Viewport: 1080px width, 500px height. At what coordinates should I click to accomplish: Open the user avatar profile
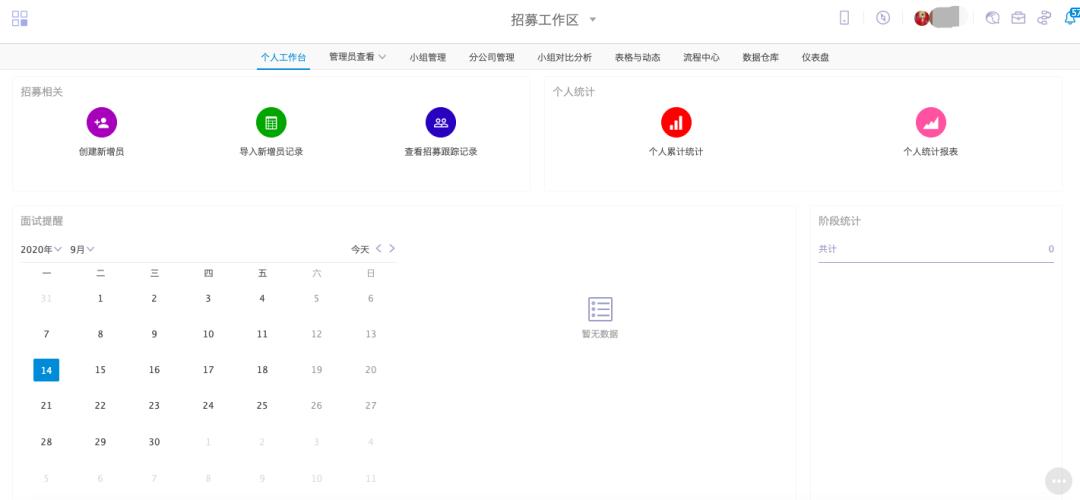[x=922, y=19]
